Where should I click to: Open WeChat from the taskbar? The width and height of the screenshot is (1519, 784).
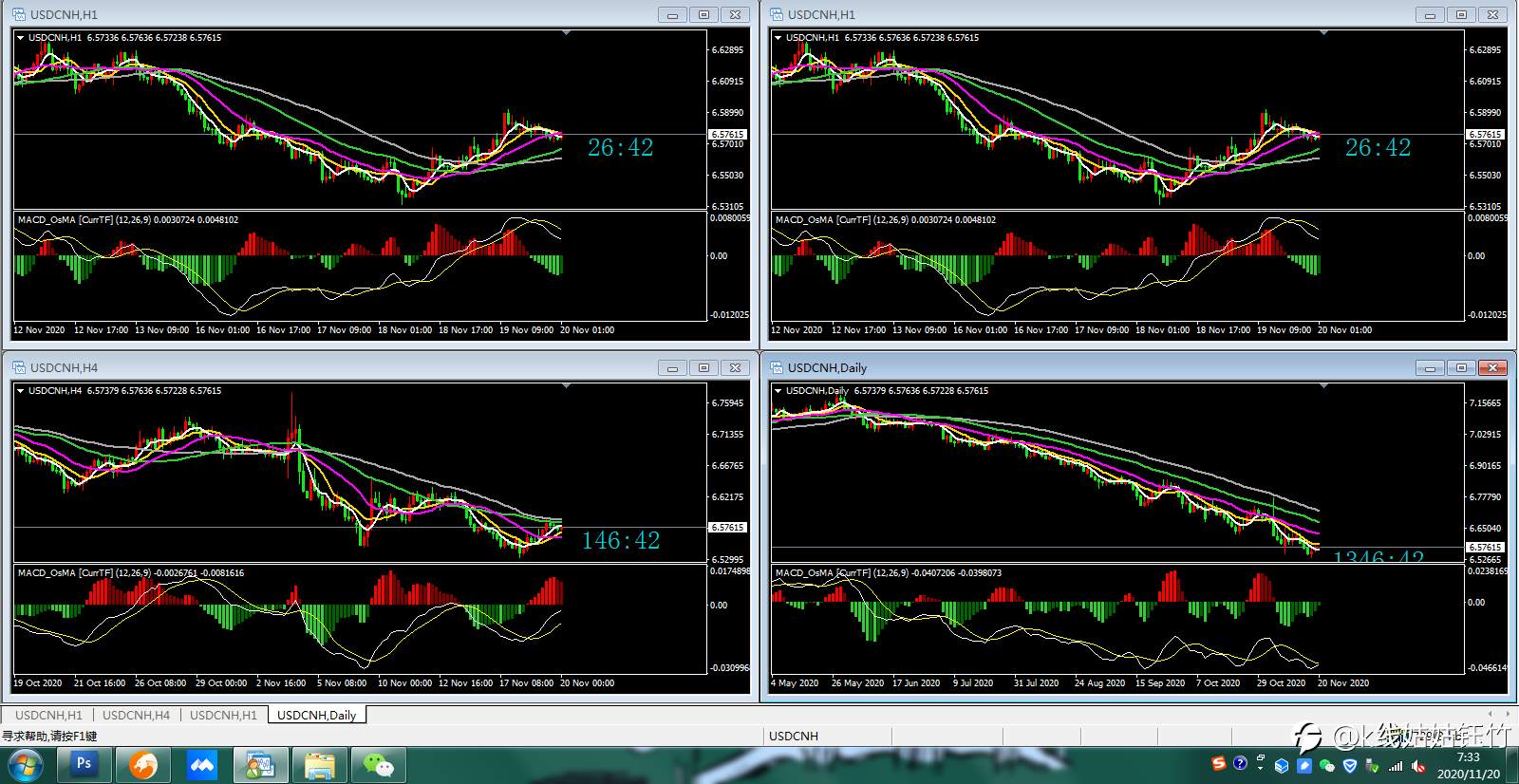(x=379, y=764)
